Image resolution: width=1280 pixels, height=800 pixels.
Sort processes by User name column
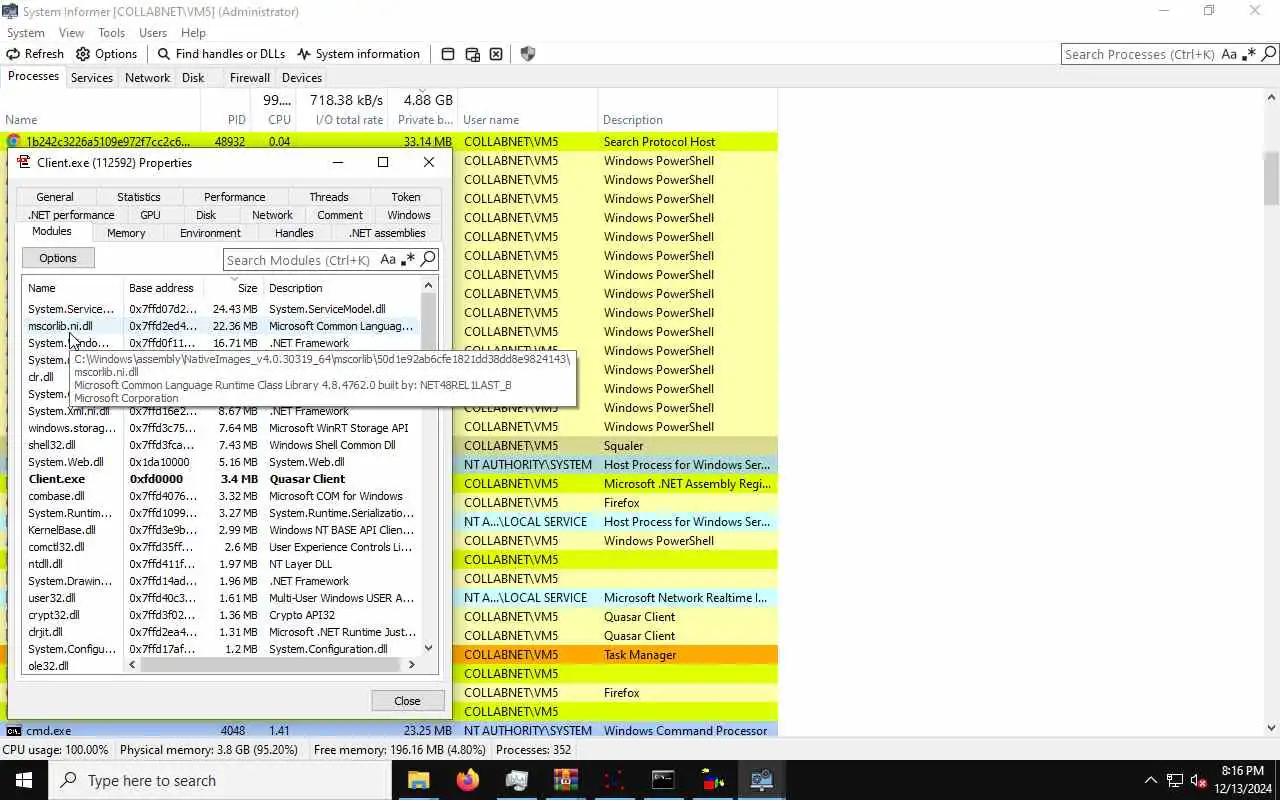(528, 119)
